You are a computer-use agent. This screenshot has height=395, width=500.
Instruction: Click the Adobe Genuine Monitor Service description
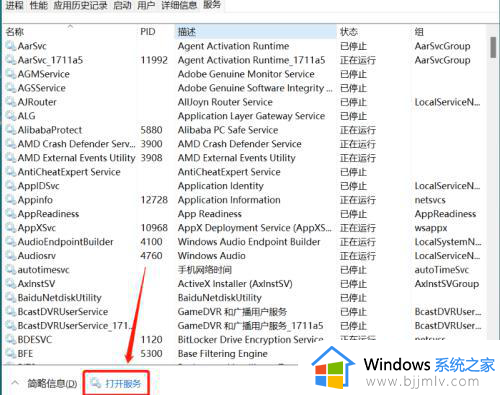coord(246,74)
